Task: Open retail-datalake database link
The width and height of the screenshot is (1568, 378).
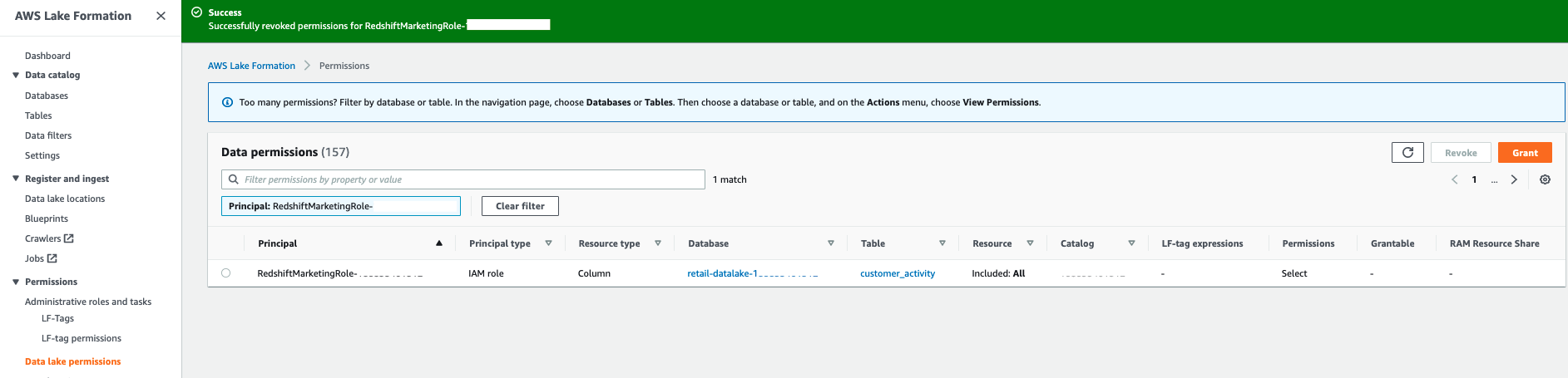Action: (753, 273)
